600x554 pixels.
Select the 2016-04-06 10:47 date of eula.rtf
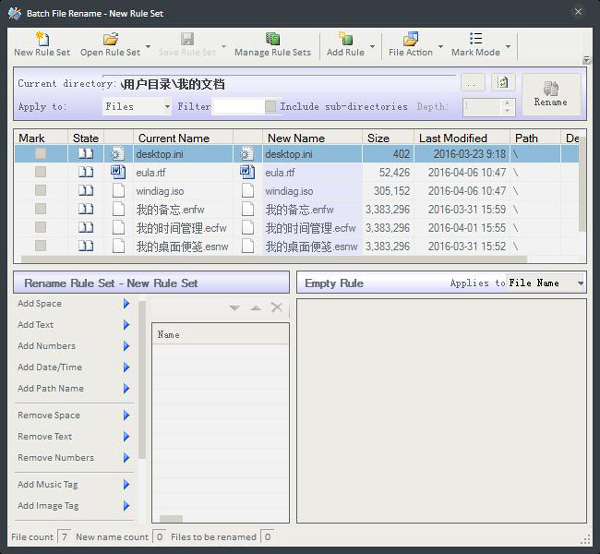coord(467,173)
